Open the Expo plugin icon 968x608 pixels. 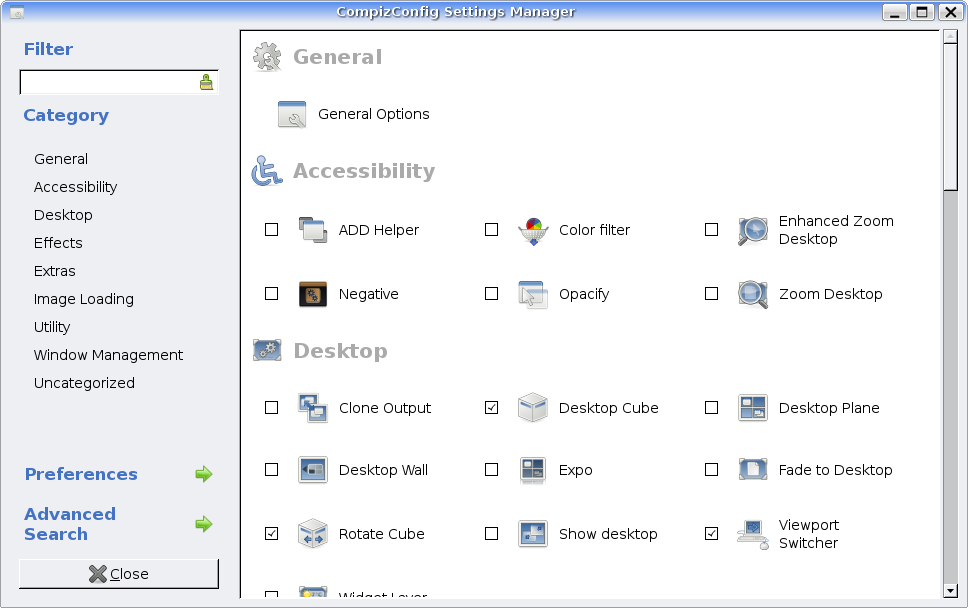point(532,470)
